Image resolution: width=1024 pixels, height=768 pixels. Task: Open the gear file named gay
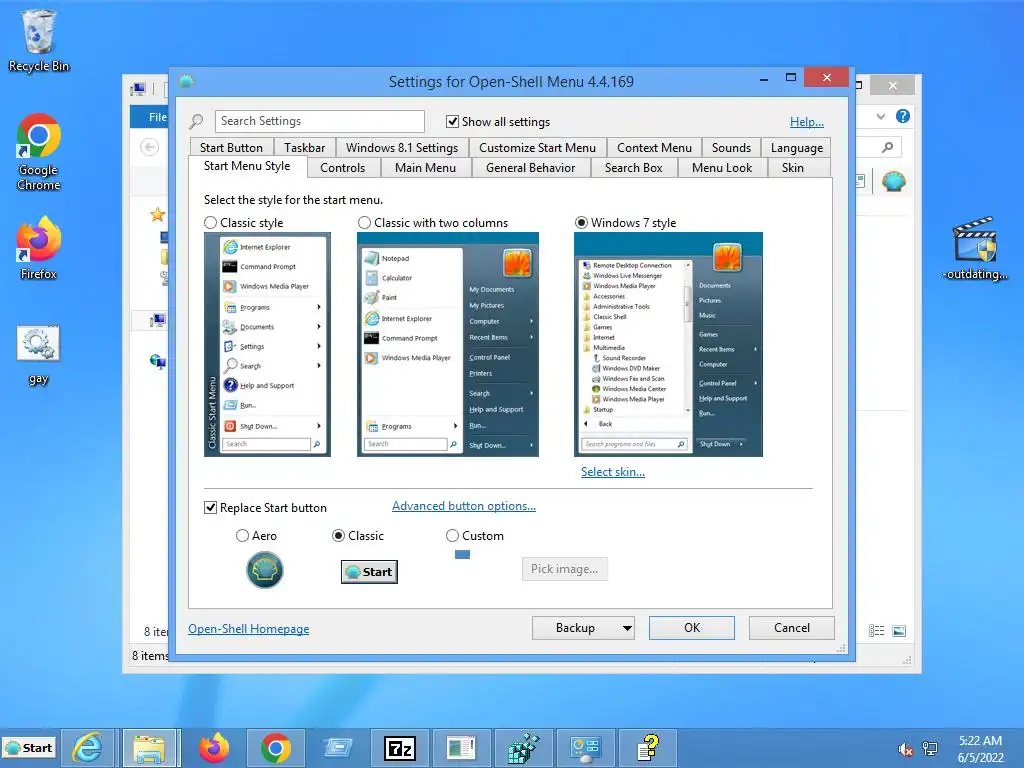(x=39, y=355)
